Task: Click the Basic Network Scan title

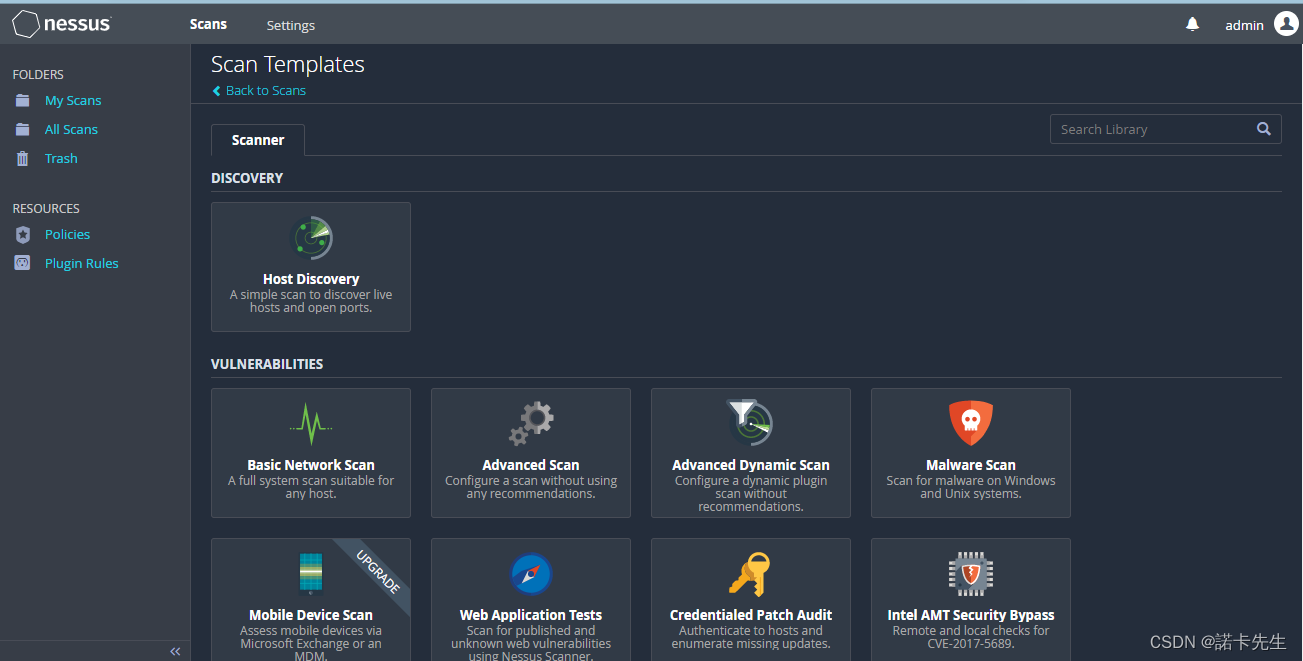Action: click(311, 465)
